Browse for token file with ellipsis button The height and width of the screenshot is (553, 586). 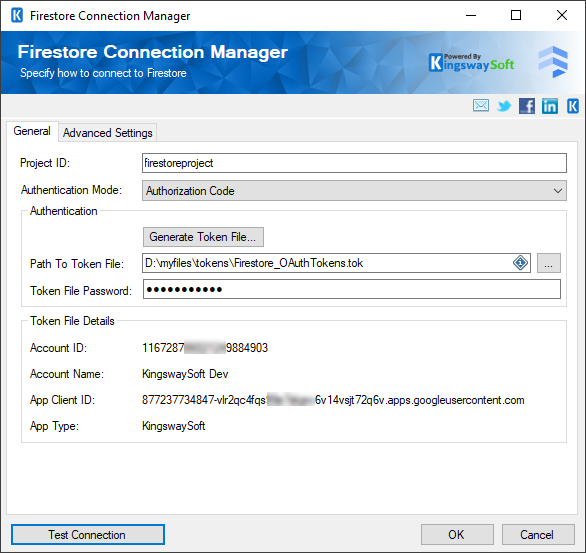(548, 263)
